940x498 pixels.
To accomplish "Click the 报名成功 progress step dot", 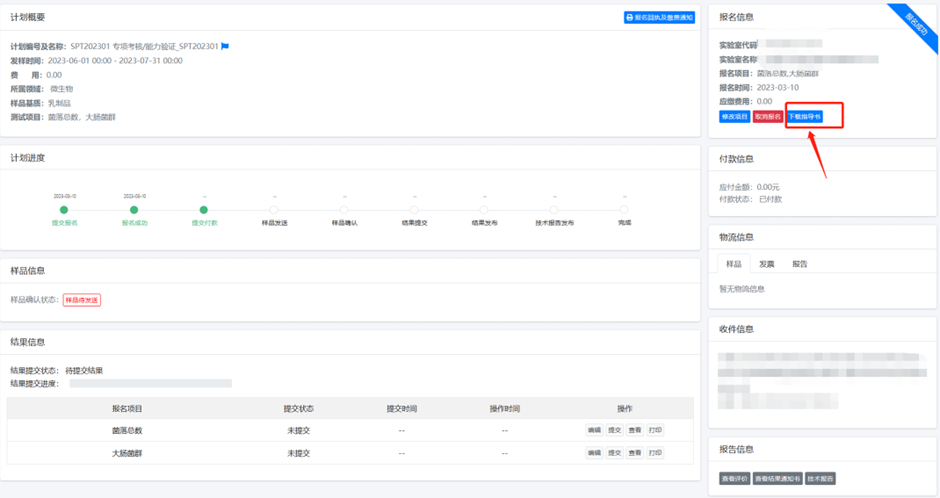I will (134, 210).
